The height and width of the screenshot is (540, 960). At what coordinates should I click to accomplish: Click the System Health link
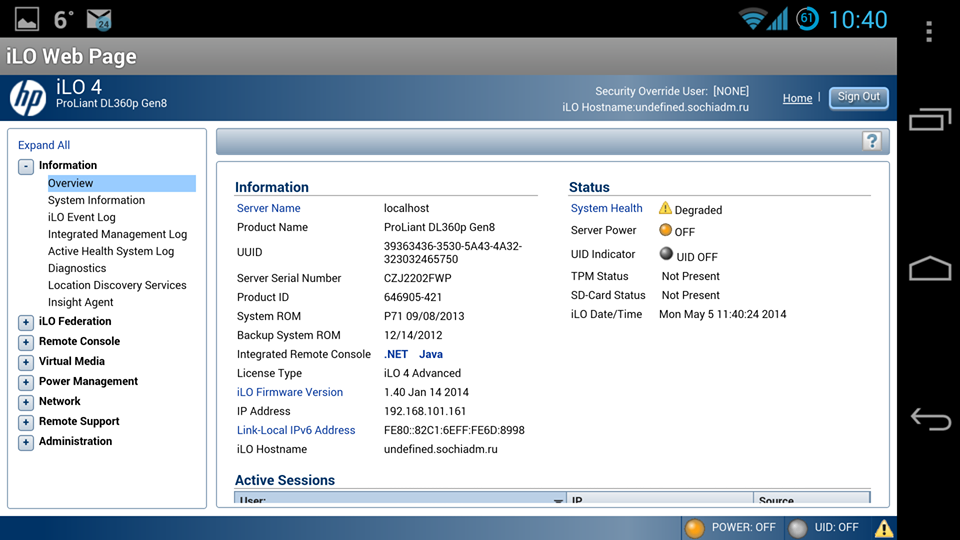pos(606,208)
